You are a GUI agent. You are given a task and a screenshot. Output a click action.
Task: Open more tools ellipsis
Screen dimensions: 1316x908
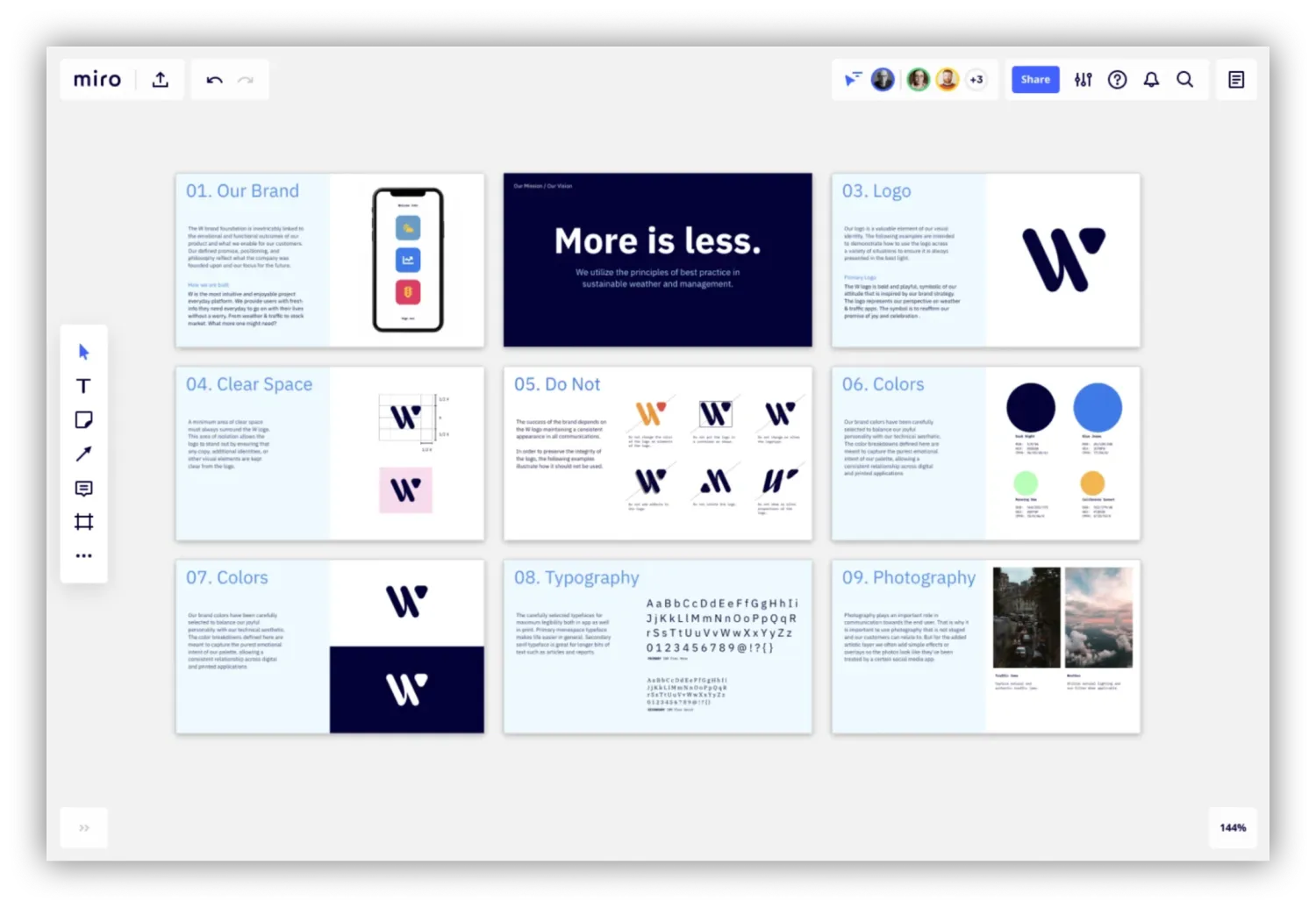click(x=83, y=555)
